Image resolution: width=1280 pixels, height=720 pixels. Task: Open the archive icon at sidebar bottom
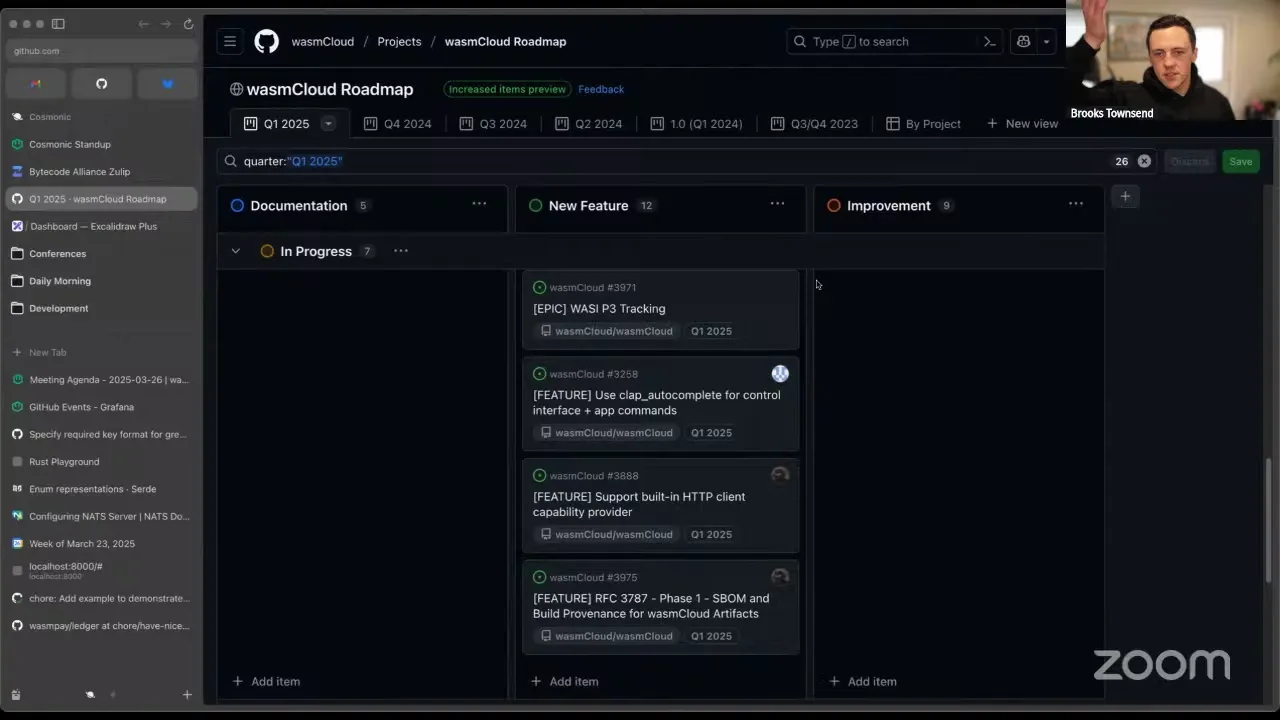[x=16, y=695]
